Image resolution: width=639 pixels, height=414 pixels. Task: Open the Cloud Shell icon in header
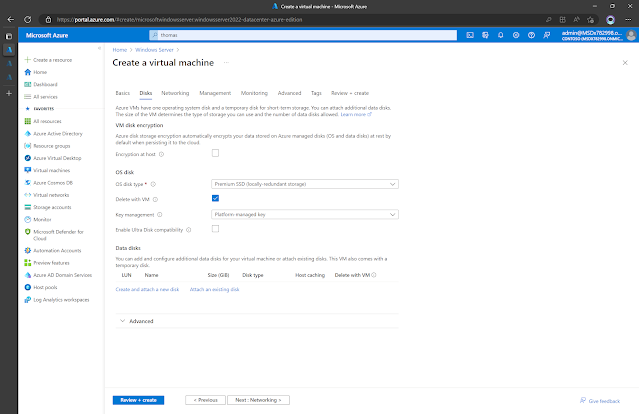coord(470,35)
